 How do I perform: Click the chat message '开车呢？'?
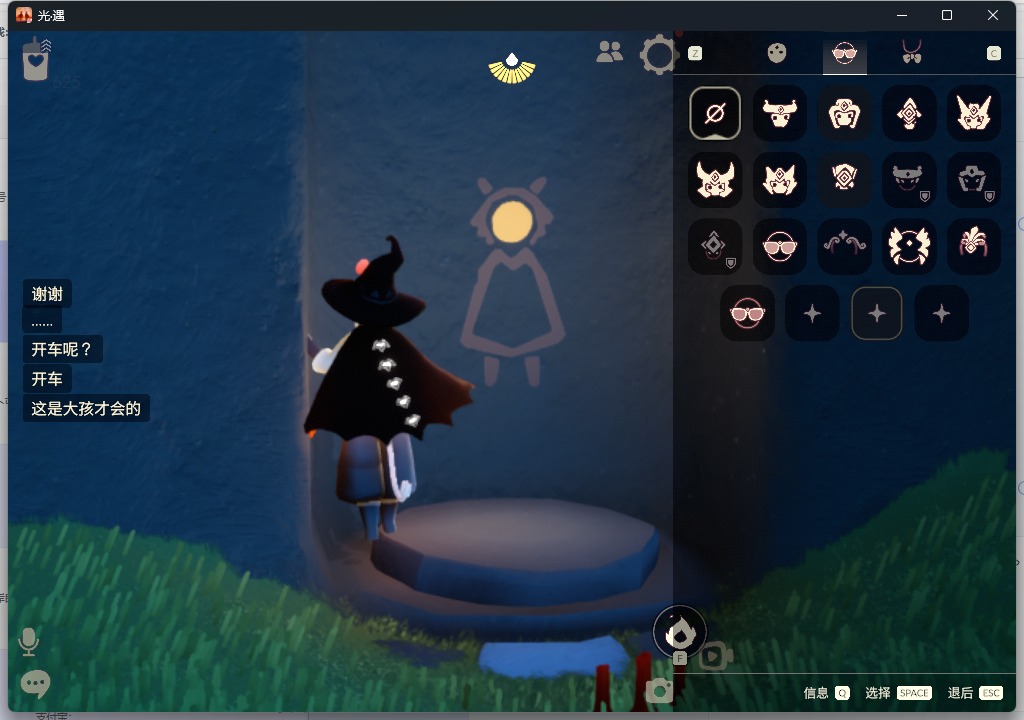(x=63, y=350)
